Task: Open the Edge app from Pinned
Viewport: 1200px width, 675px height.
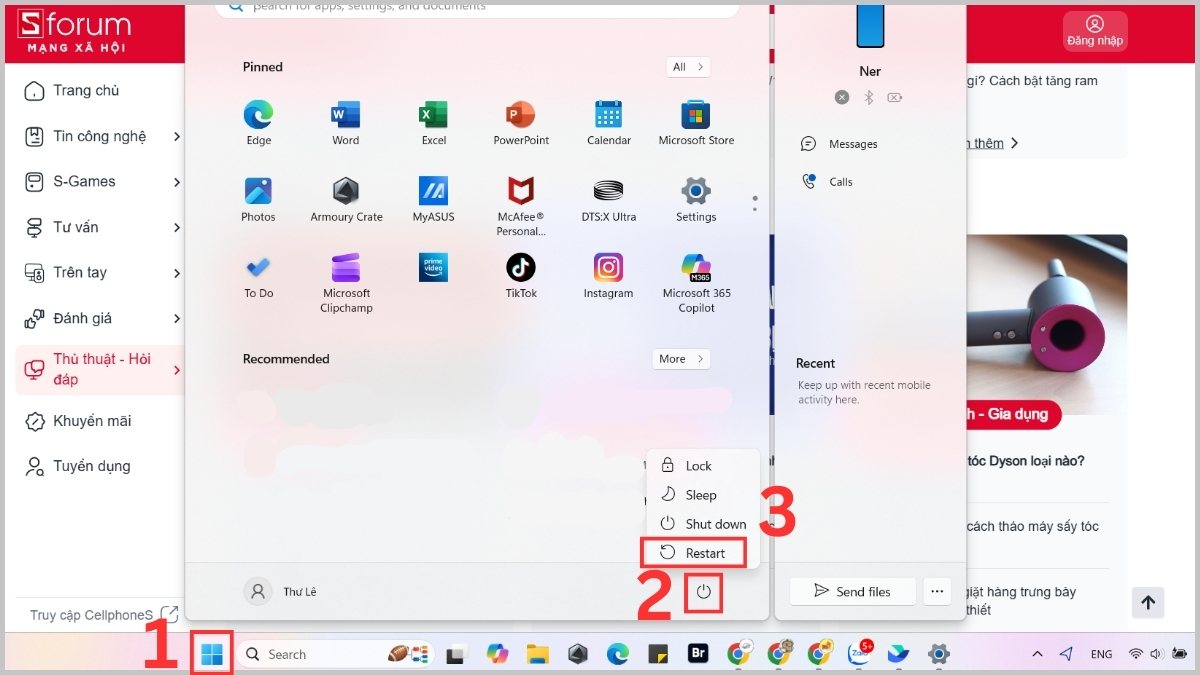Action: 259,124
